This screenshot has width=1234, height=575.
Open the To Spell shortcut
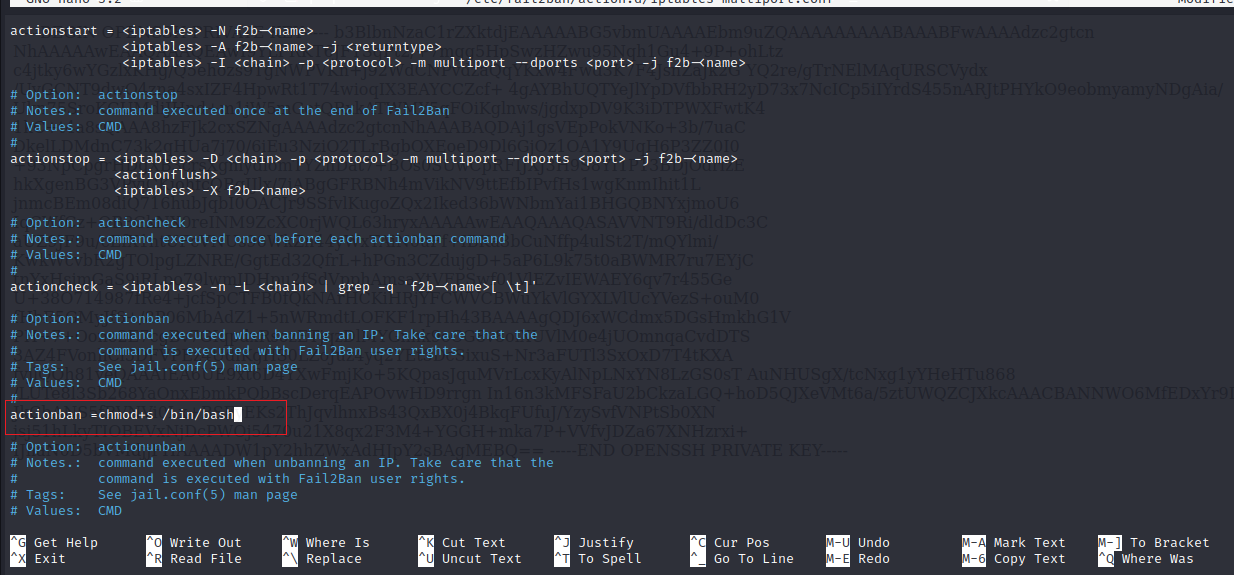click(x=609, y=559)
